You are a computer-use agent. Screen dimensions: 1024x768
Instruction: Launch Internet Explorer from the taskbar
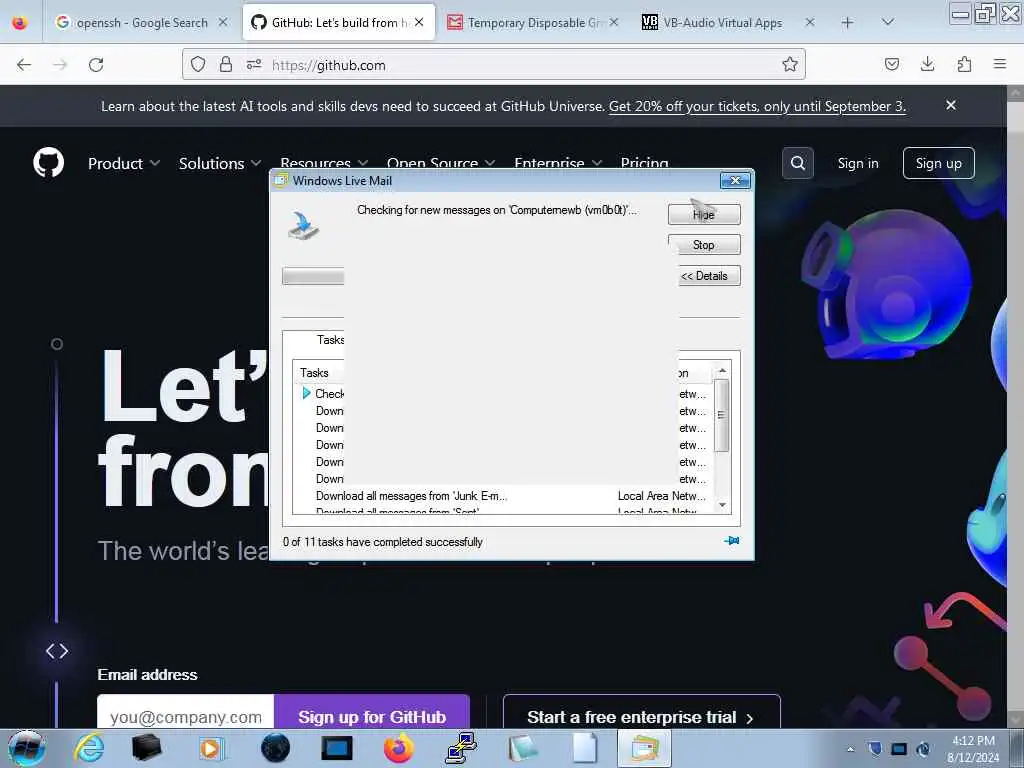click(x=89, y=748)
